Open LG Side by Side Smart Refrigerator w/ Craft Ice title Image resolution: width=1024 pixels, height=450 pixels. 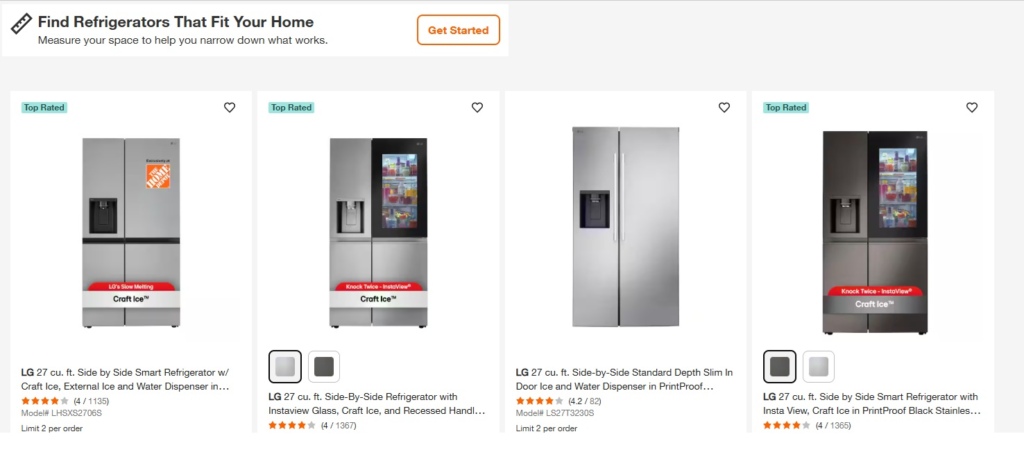(126, 379)
